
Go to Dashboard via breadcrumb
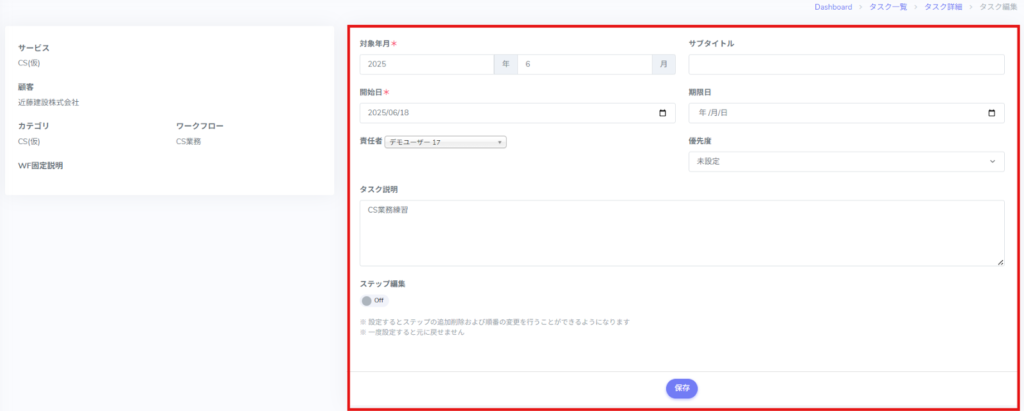click(833, 7)
